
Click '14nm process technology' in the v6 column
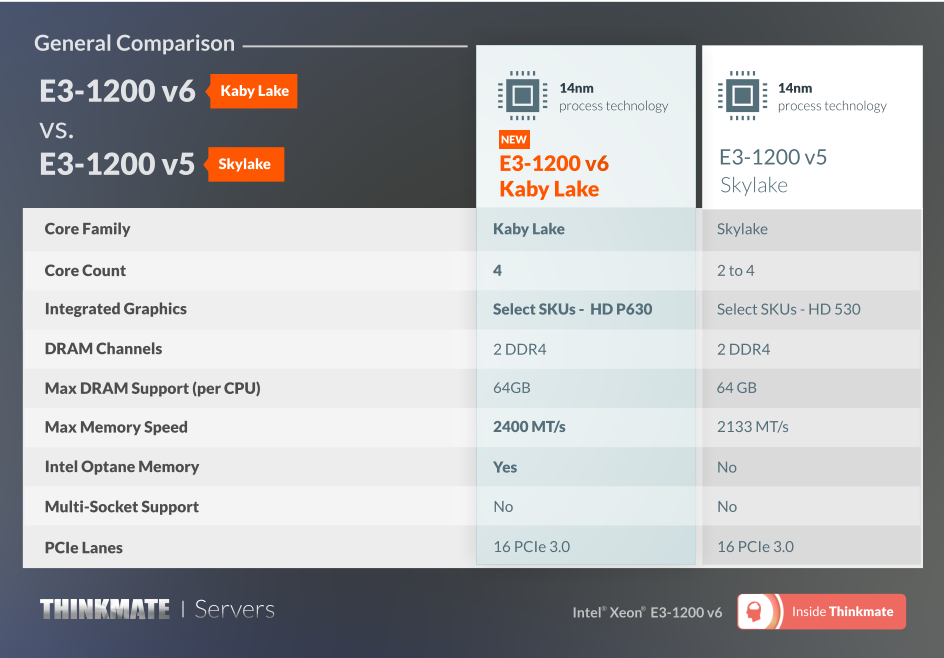click(x=613, y=97)
